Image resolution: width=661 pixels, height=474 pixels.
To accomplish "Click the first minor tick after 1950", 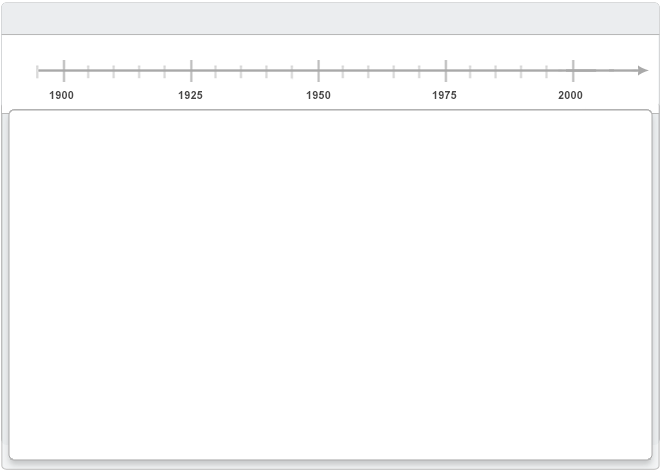I will click(343, 71).
